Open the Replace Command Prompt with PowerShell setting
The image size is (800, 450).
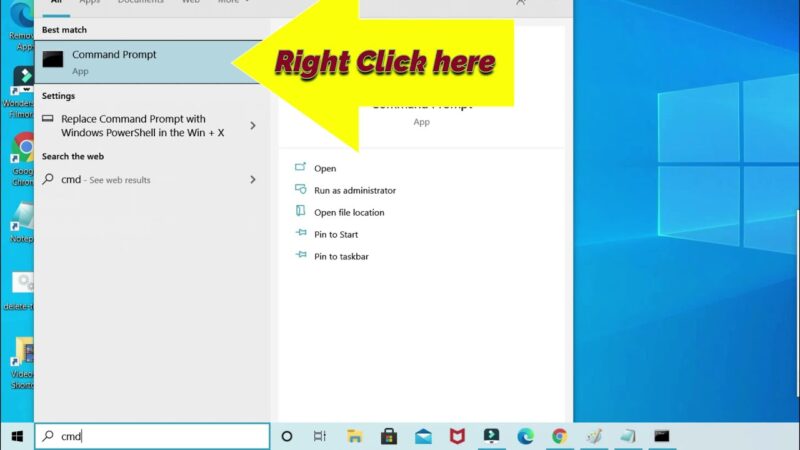click(142, 126)
